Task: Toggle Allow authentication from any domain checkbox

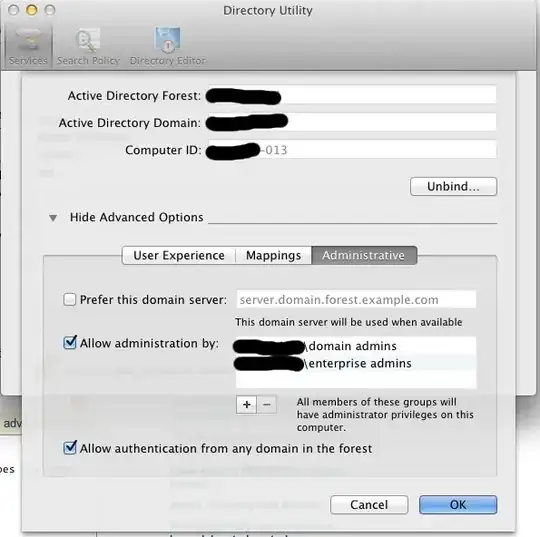Action: coord(70,448)
